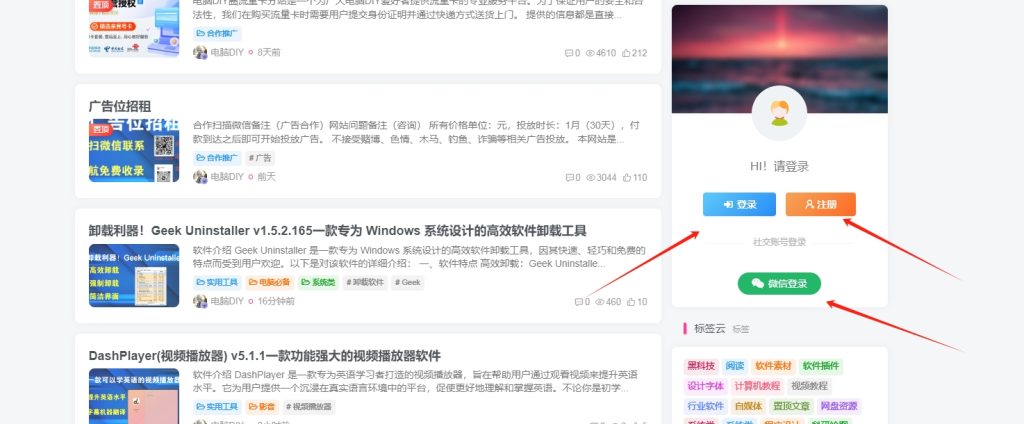Click comment icon in post with 4610 views
Viewport: 1024px width, 424px height.
[568, 53]
